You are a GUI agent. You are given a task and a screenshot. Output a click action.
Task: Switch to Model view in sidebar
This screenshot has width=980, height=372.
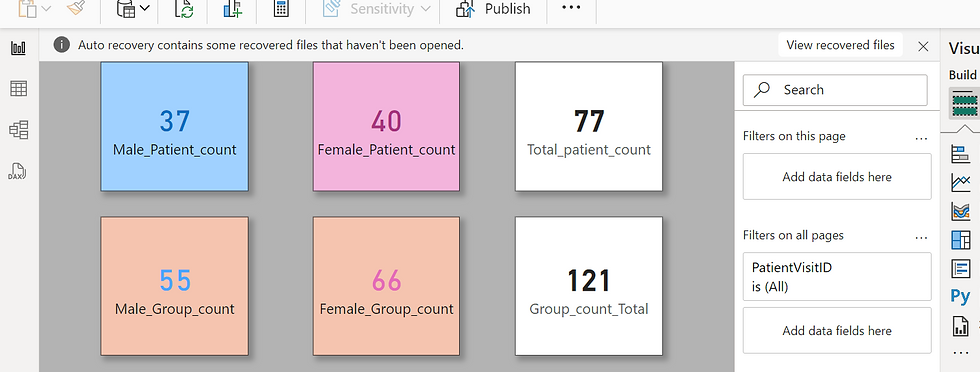point(19,130)
